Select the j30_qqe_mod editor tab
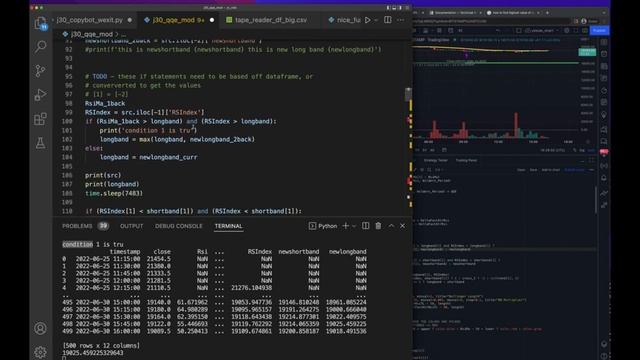The image size is (640, 360). 179,20
